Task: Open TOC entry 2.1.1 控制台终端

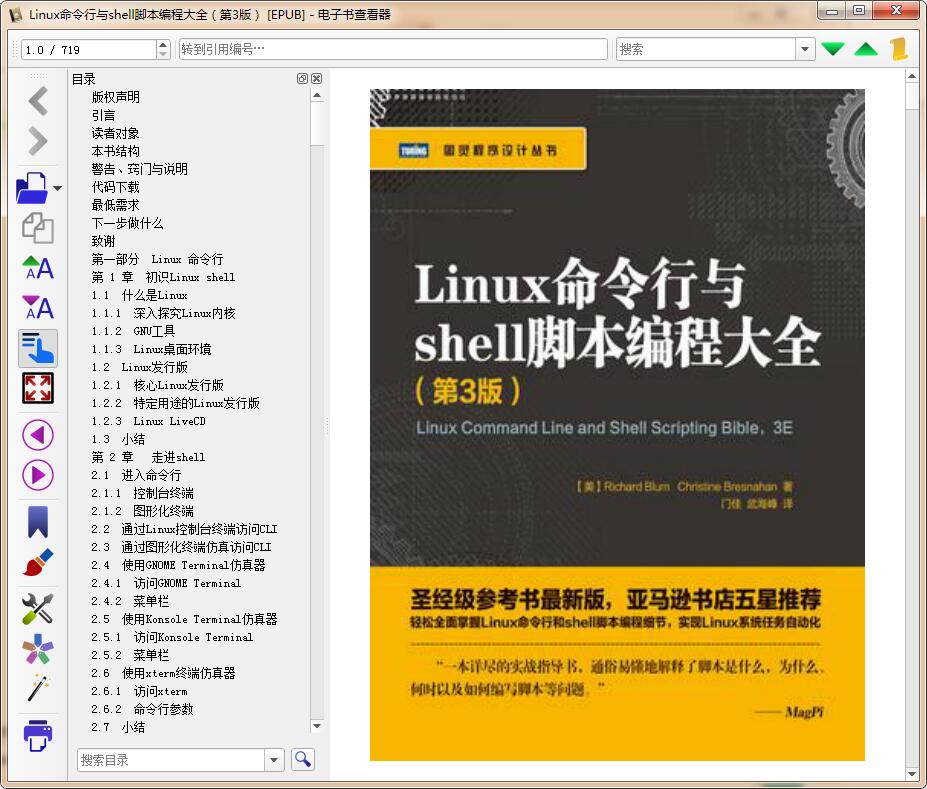Action: tap(142, 493)
